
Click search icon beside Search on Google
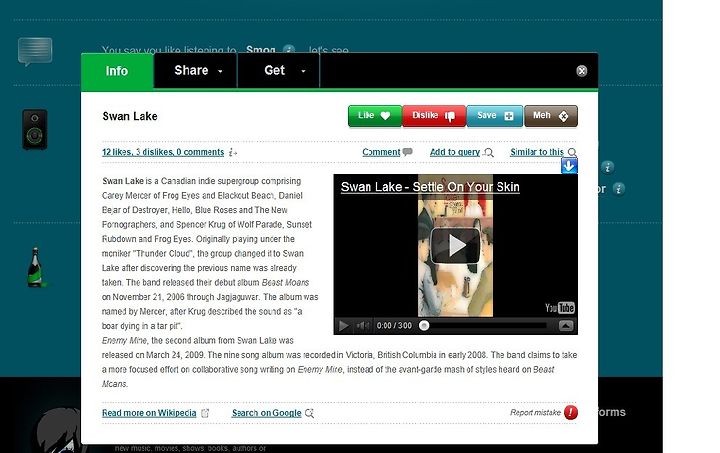[309, 413]
